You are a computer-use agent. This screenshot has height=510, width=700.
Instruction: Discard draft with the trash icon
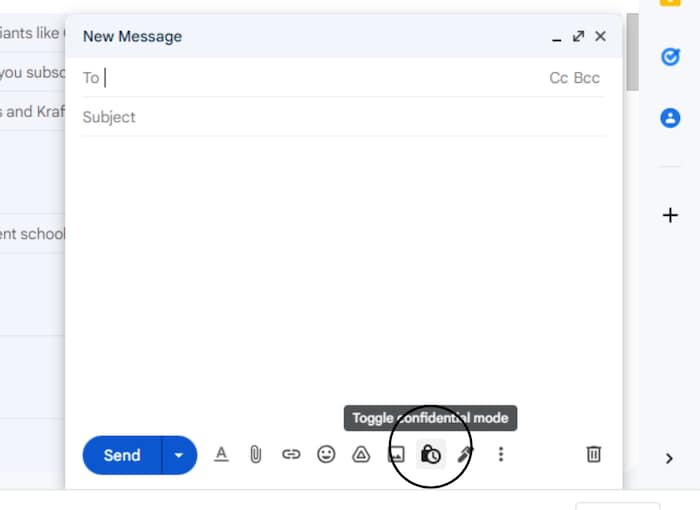[x=593, y=454]
